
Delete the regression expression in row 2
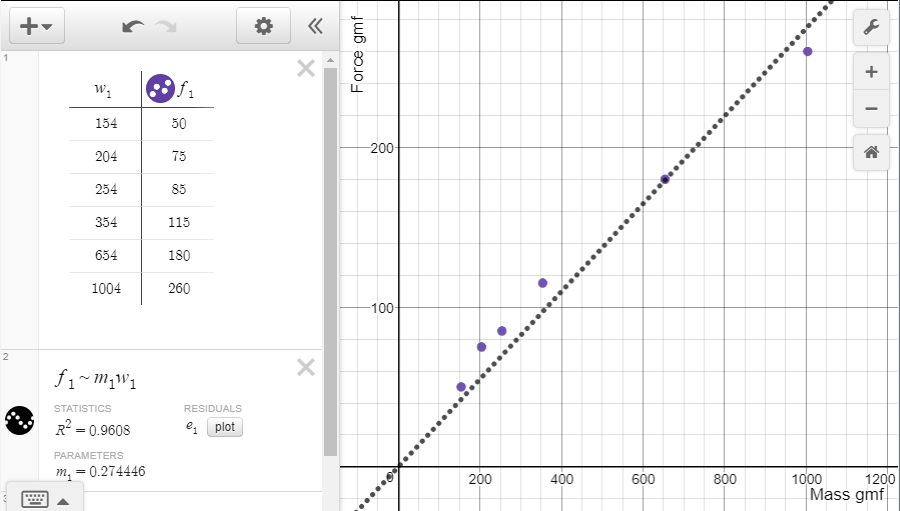click(x=306, y=367)
